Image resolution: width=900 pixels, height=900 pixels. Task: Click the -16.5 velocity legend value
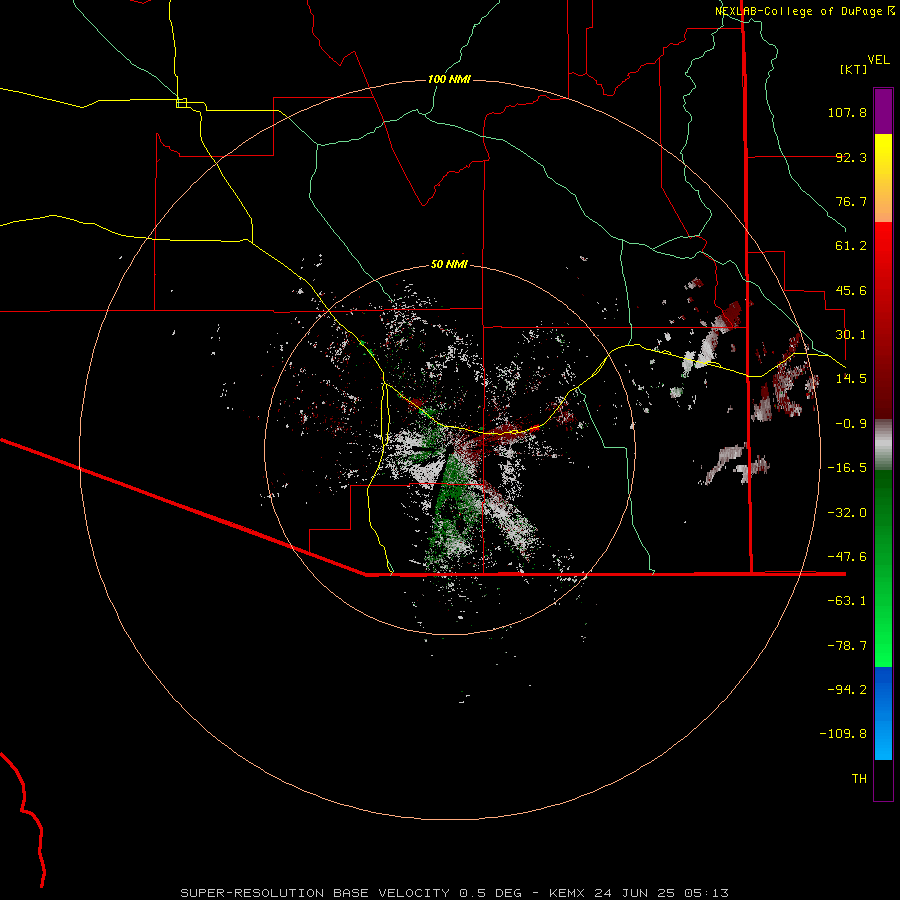847,468
